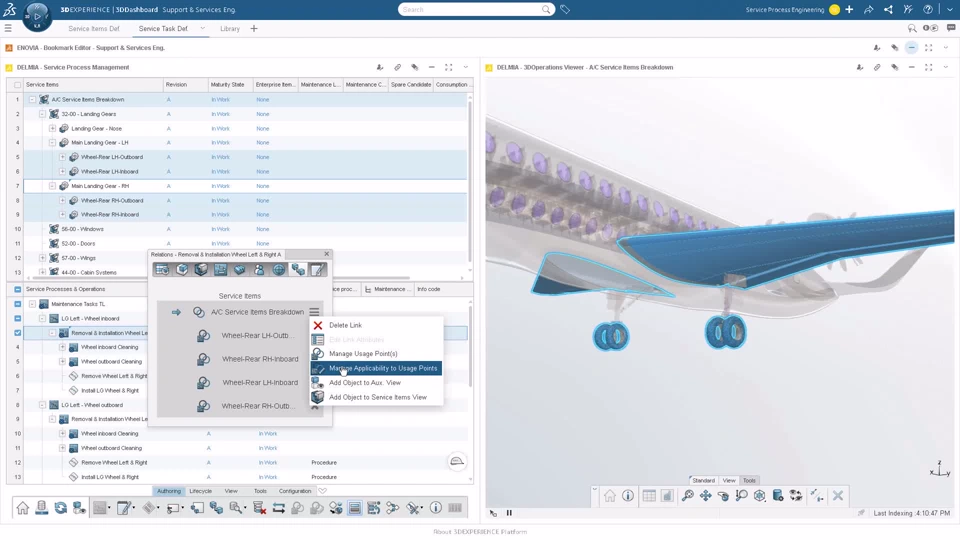Toggle the Service Processes & Operations header checkbox

click(17, 289)
